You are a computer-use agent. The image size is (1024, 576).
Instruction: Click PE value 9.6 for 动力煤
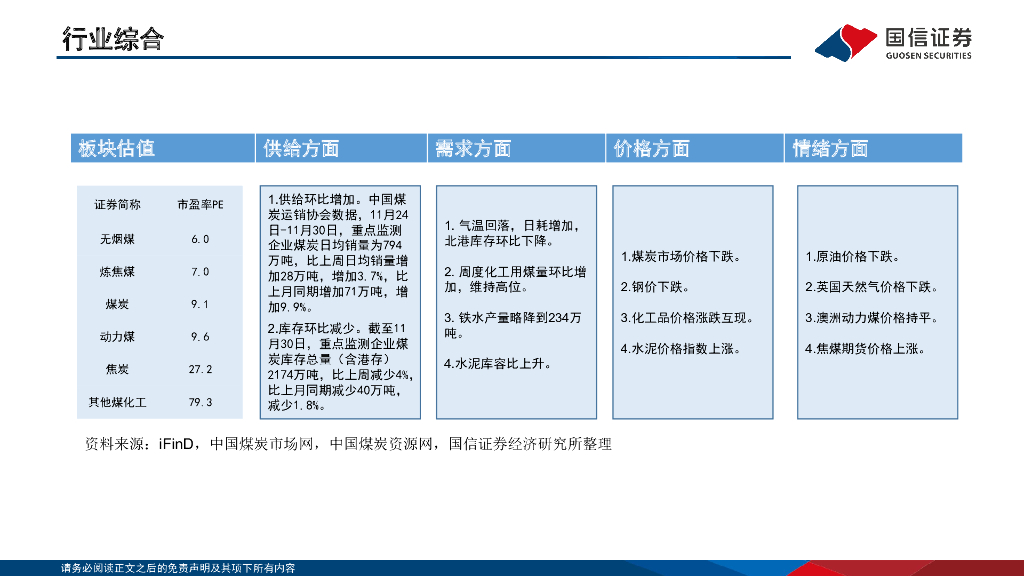(200, 337)
